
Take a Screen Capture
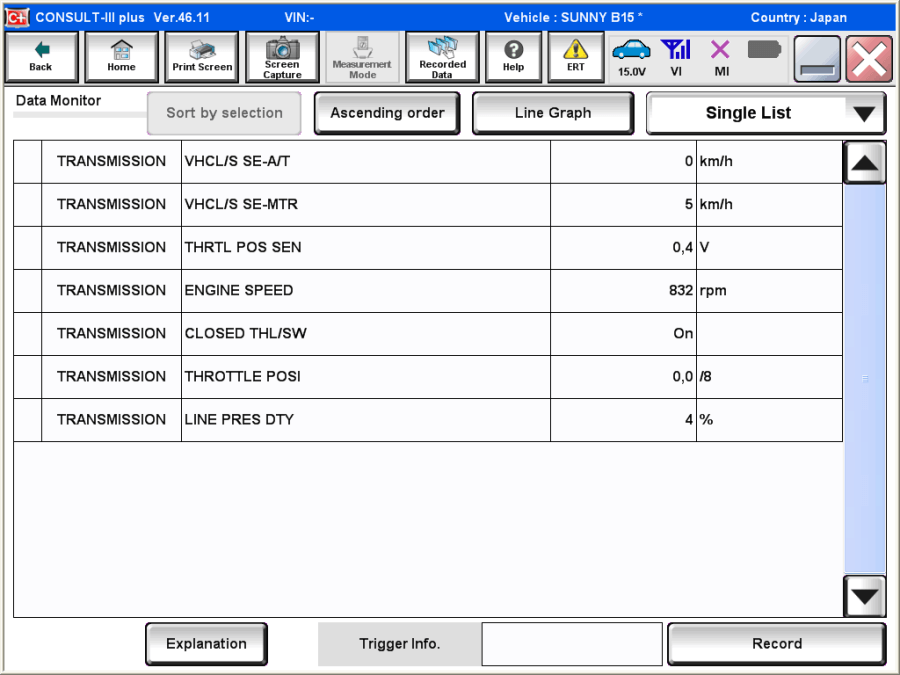pos(282,57)
